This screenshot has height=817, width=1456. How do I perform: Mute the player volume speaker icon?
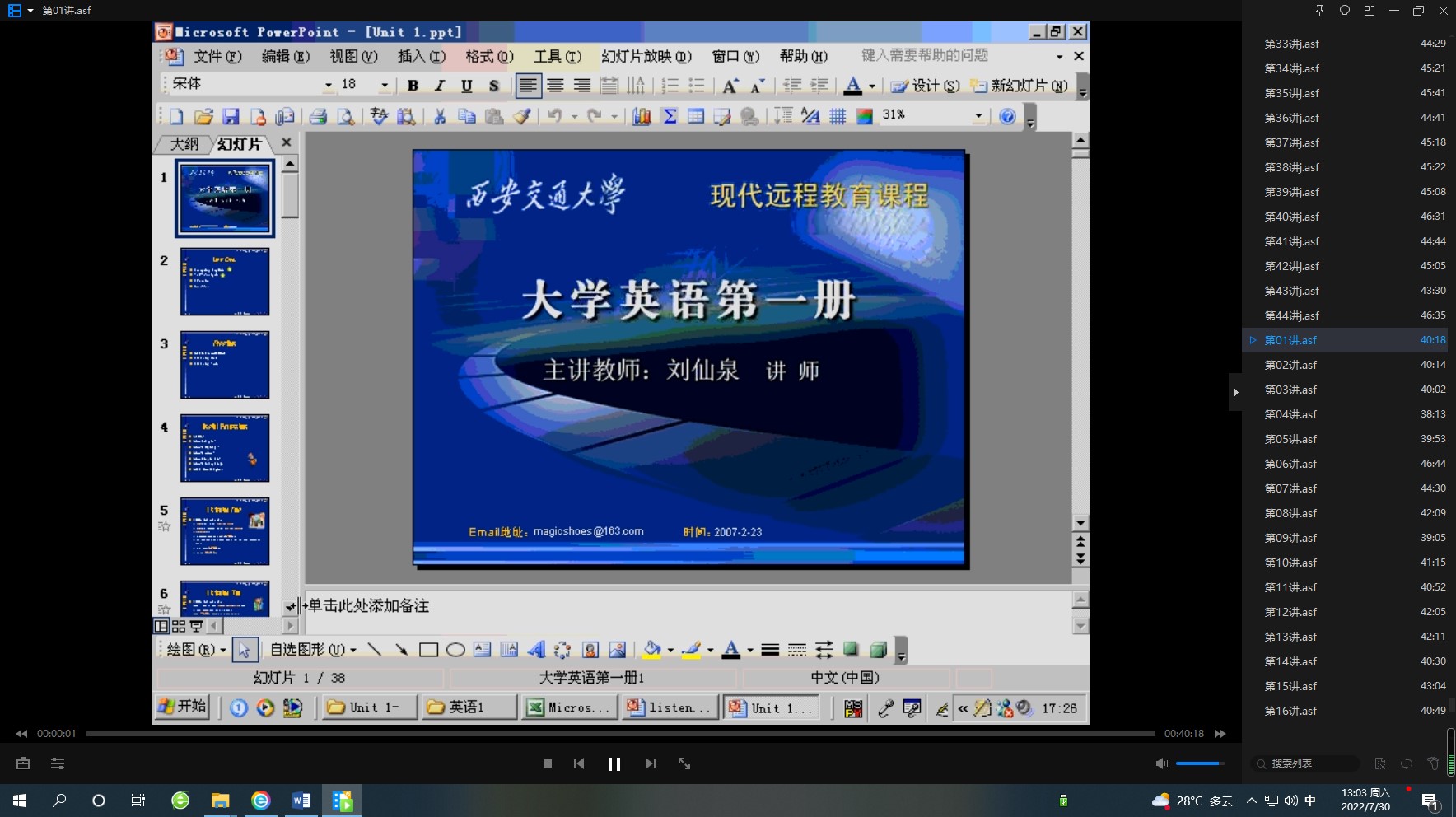1161,763
